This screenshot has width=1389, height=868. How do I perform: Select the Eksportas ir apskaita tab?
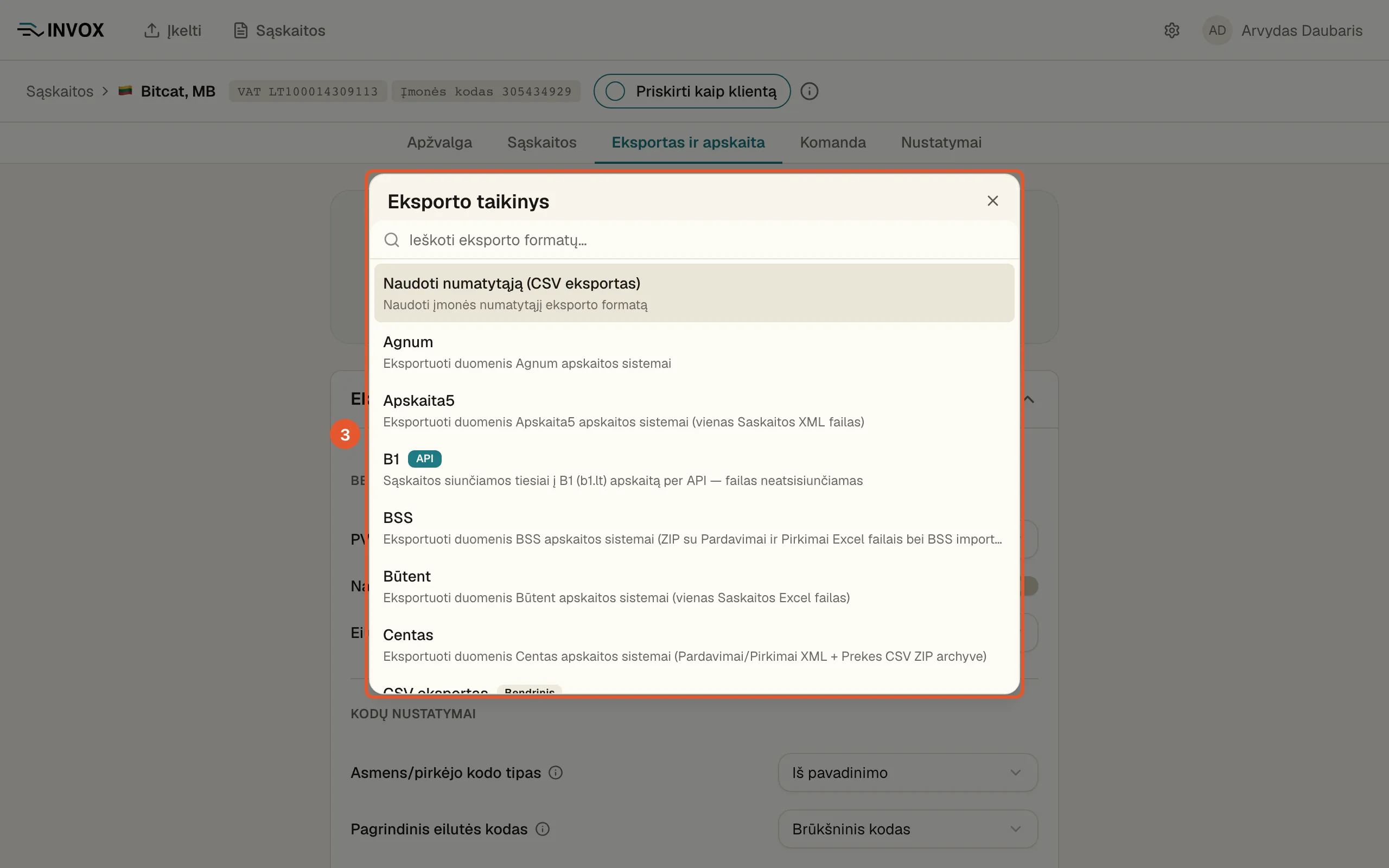pyautogui.click(x=688, y=142)
